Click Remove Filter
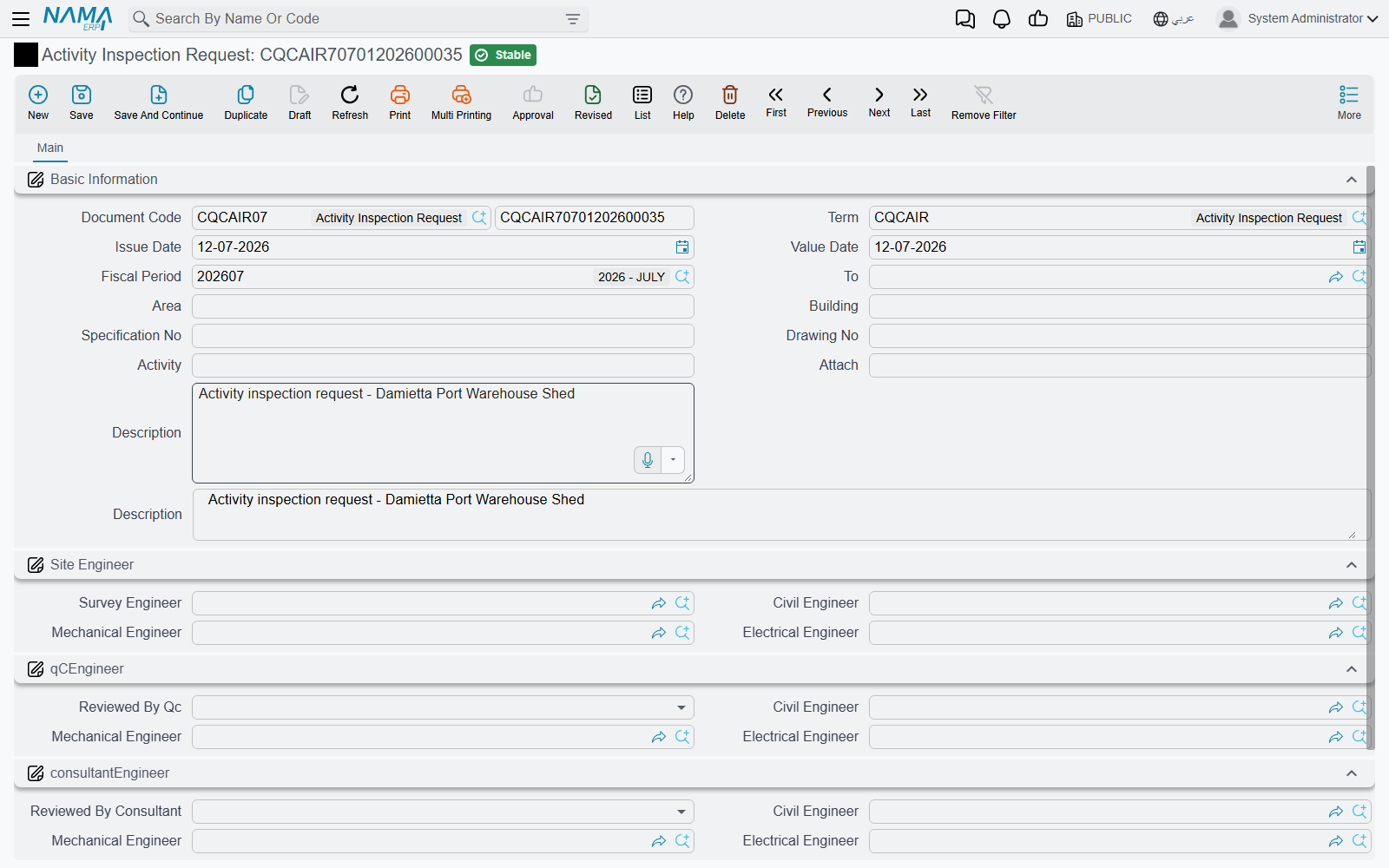This screenshot has width=1389, height=868. (984, 102)
